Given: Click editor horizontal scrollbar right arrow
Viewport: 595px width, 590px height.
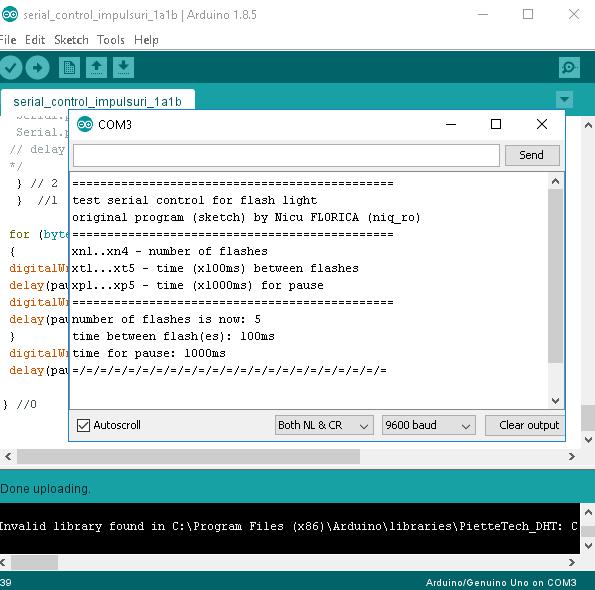Looking at the screenshot, I should 572,456.
